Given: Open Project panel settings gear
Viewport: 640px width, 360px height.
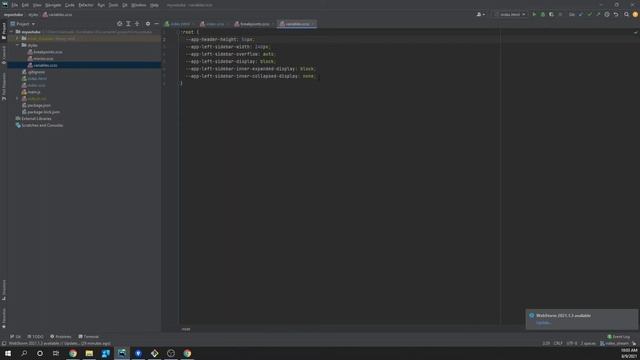Looking at the screenshot, I should point(148,24).
